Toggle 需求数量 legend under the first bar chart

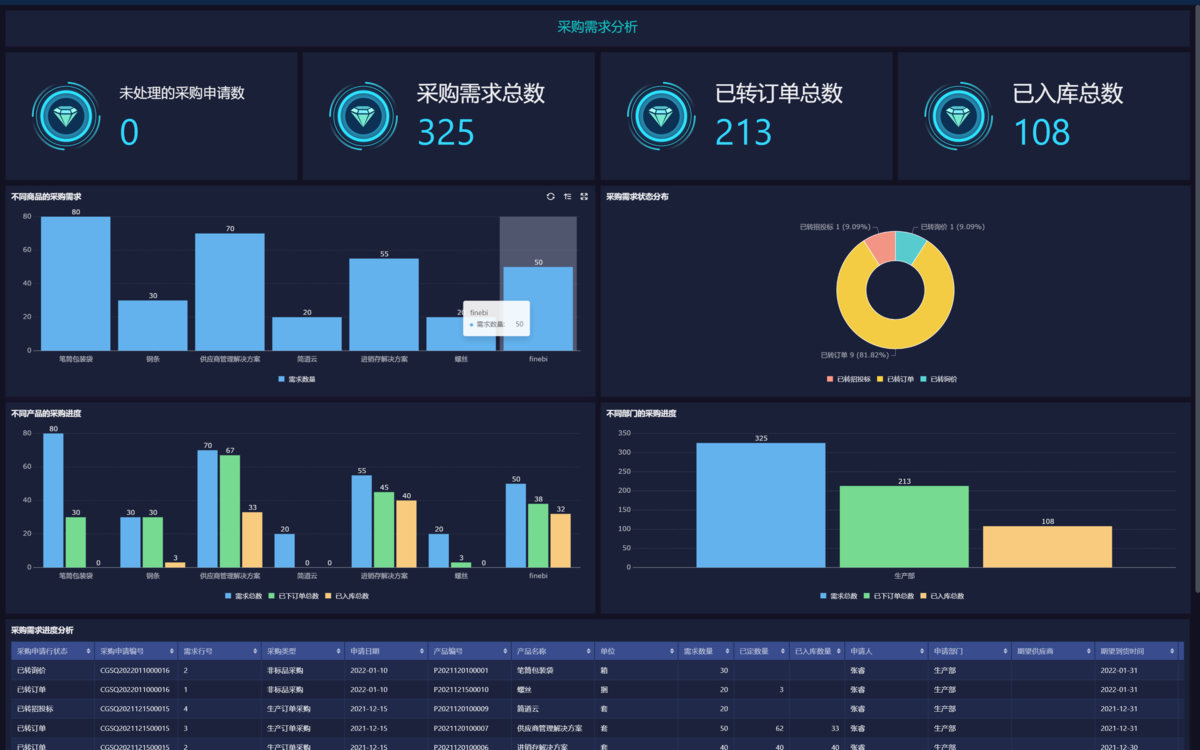[298, 379]
